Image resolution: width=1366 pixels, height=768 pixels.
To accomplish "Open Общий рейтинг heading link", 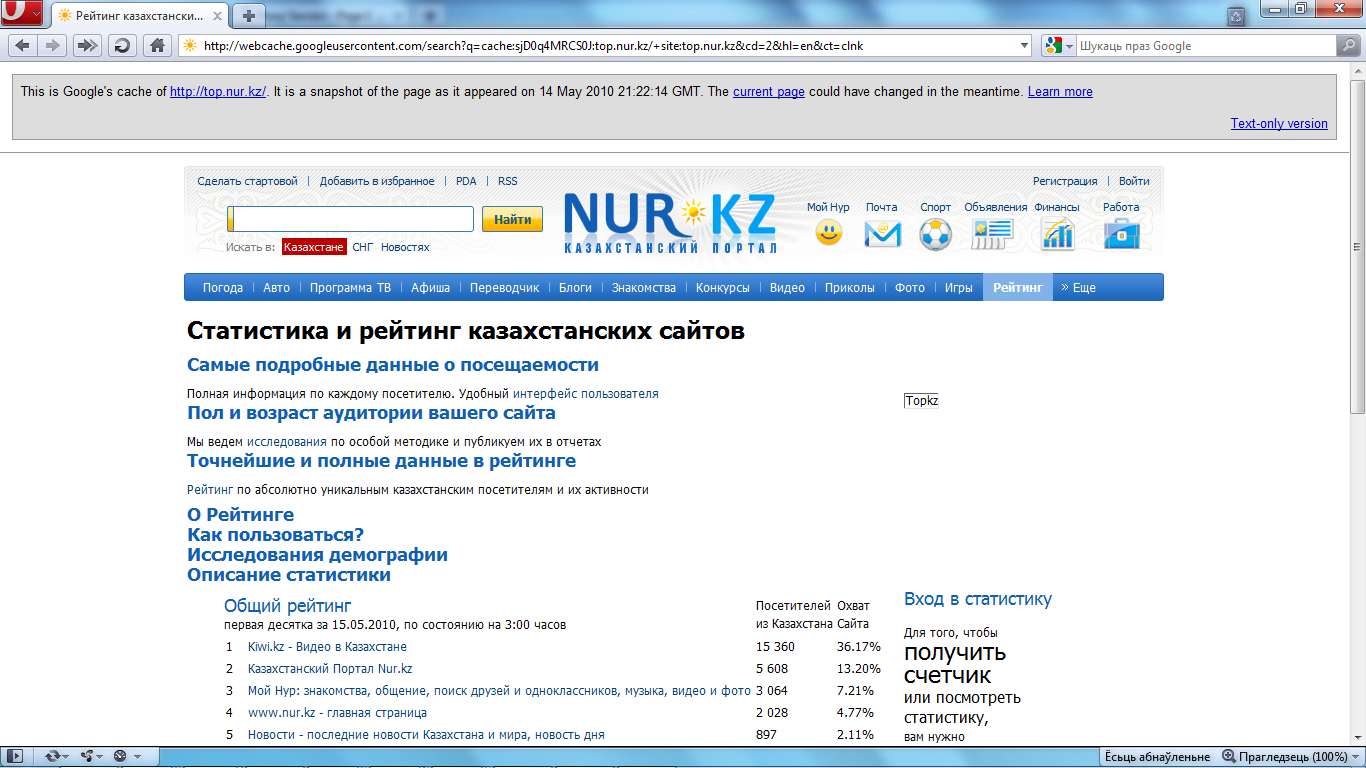I will click(x=288, y=606).
